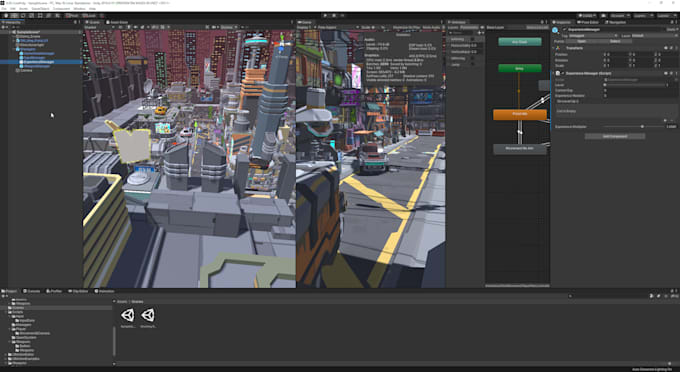
Task: Click the GameObject icon in Inspector header
Action: pos(555,30)
